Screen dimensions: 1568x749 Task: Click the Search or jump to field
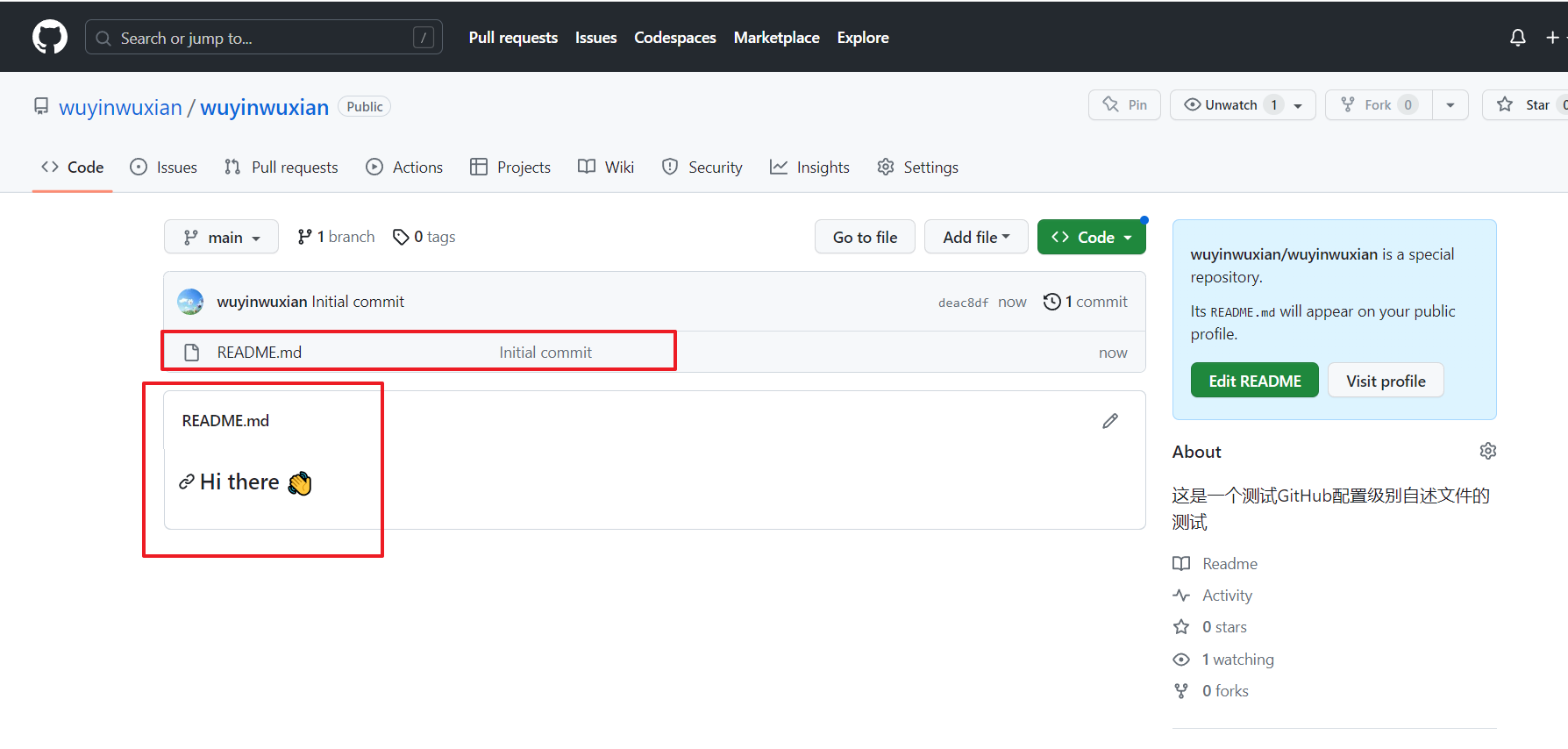264,38
